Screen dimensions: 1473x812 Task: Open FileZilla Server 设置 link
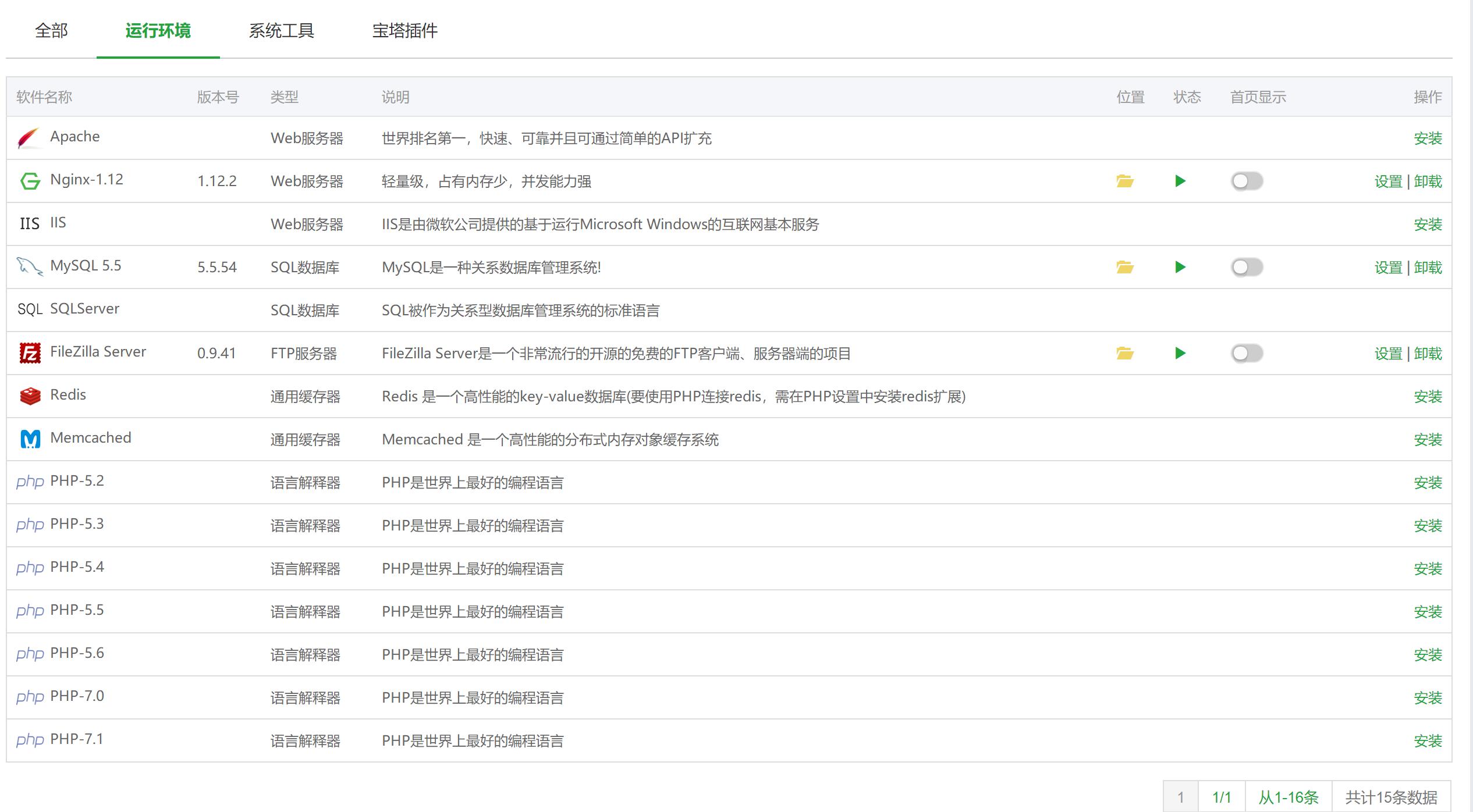[1389, 354]
